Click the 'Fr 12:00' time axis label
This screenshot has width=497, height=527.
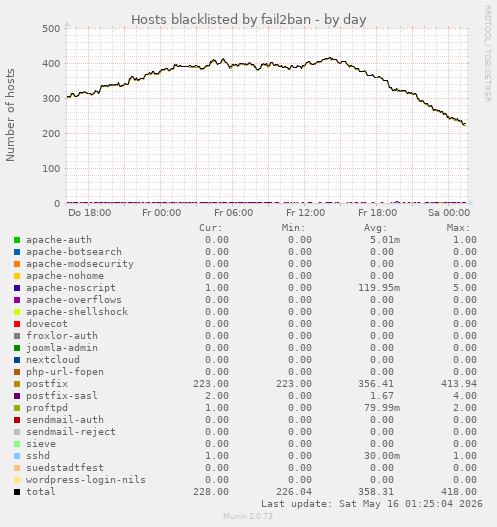[x=305, y=213]
